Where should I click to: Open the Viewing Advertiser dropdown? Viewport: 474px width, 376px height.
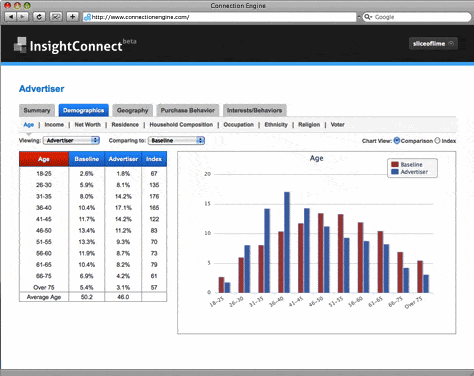pyautogui.click(x=71, y=140)
